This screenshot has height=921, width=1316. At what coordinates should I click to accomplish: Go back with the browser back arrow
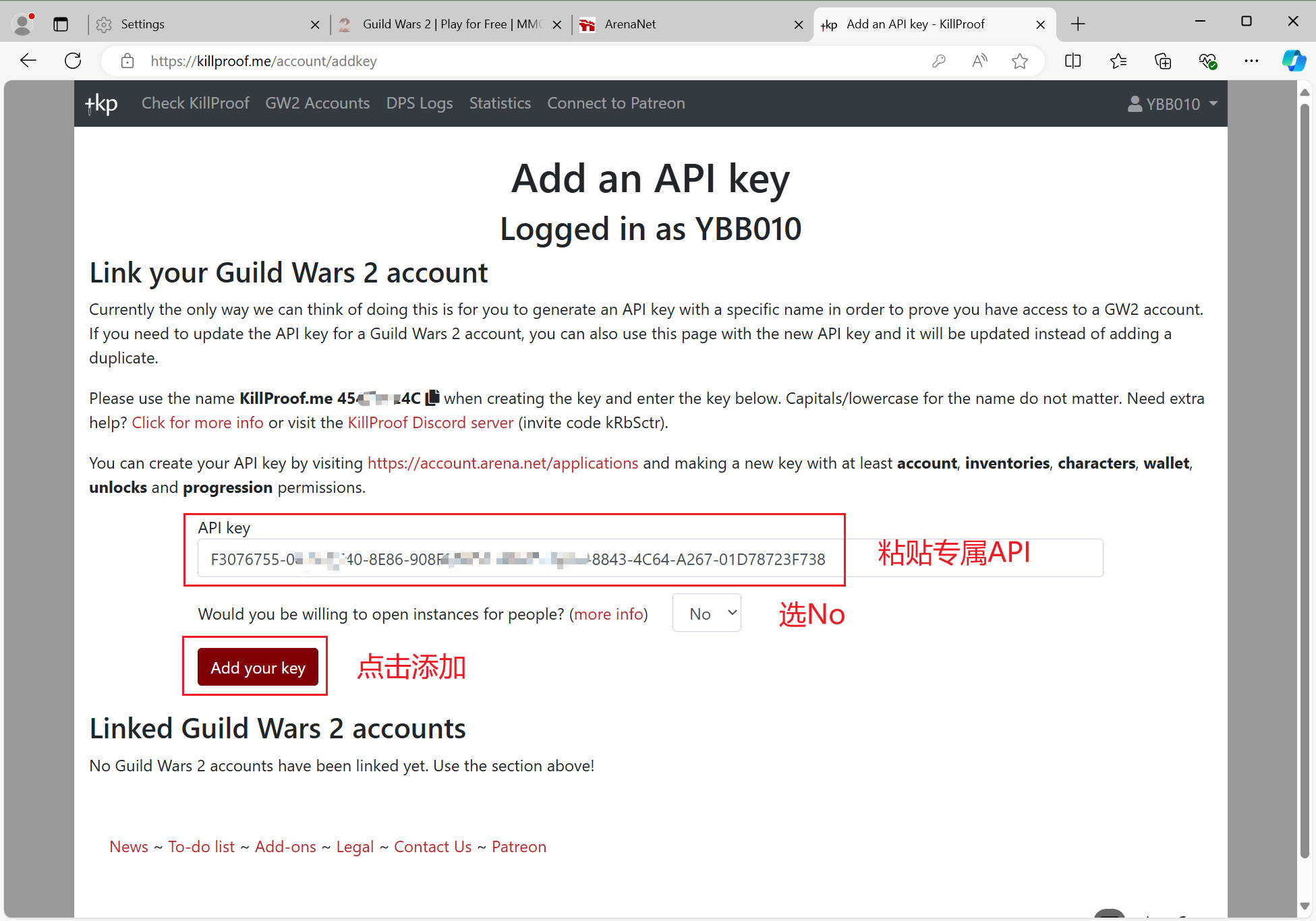click(x=28, y=61)
